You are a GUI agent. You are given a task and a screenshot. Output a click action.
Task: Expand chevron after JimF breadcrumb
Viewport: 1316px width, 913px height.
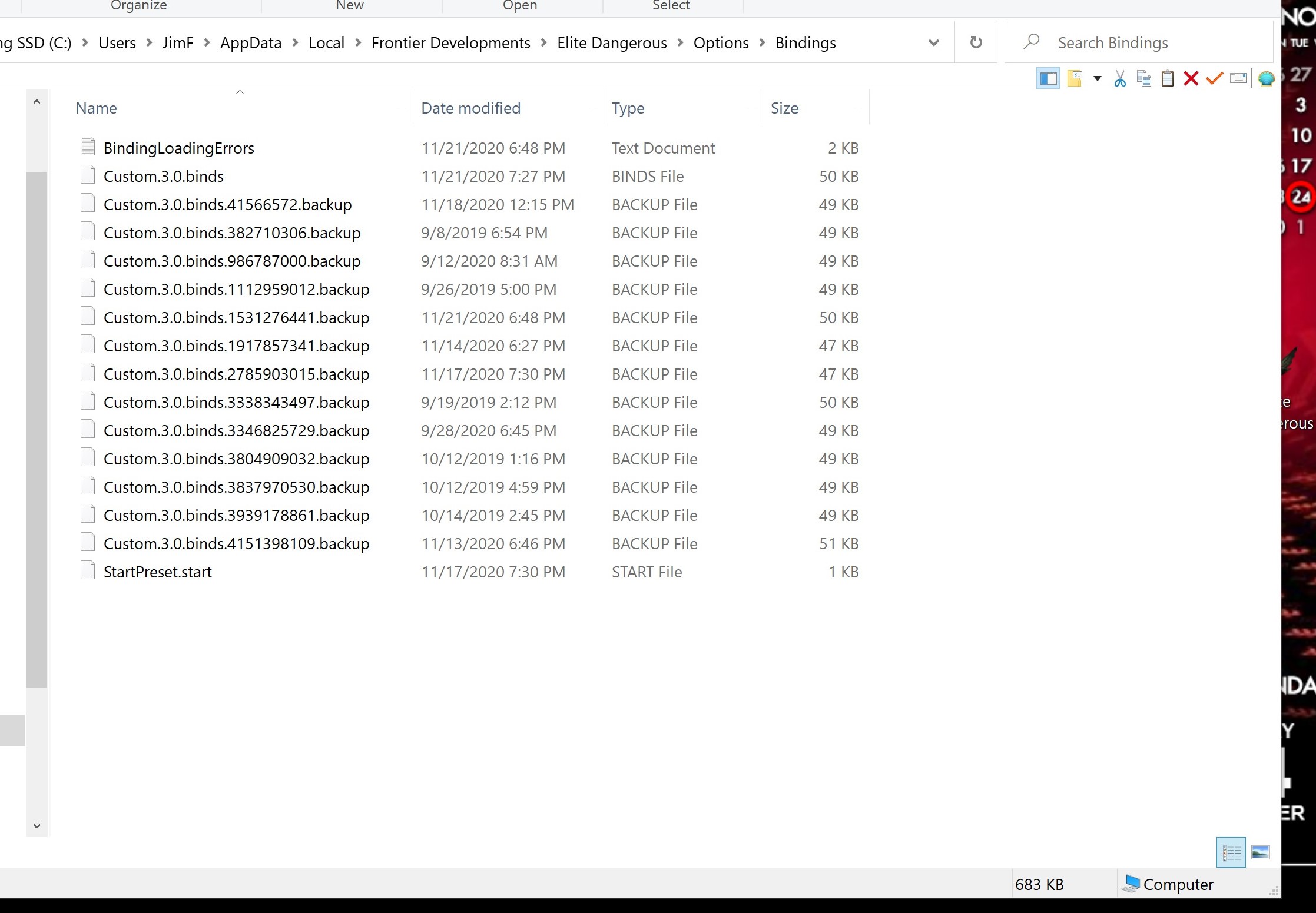[x=207, y=42]
